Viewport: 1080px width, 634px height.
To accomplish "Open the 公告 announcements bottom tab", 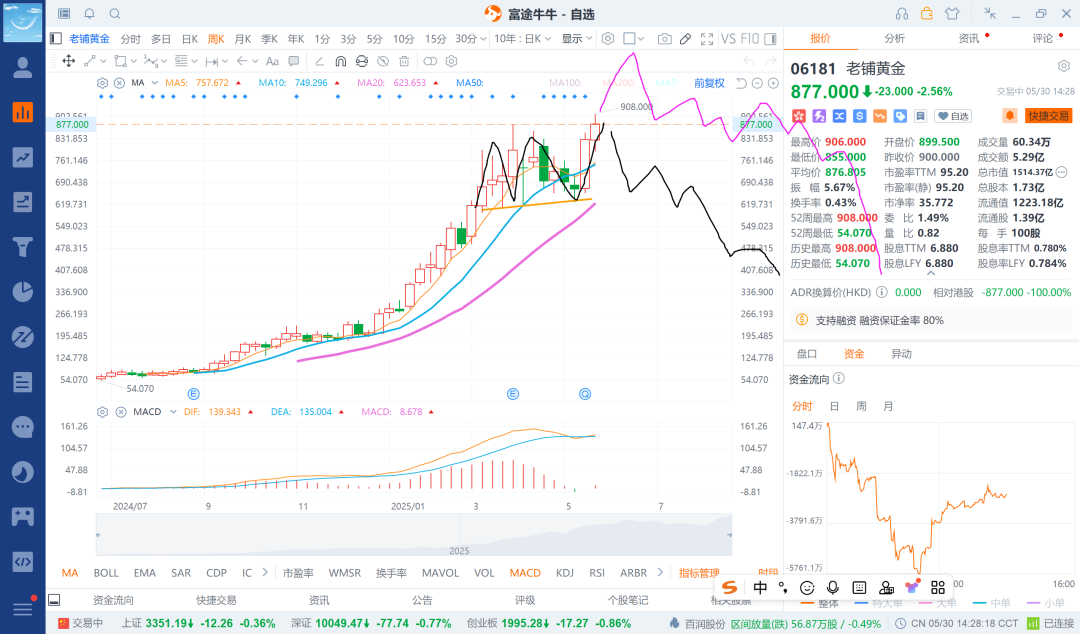I will [422, 600].
